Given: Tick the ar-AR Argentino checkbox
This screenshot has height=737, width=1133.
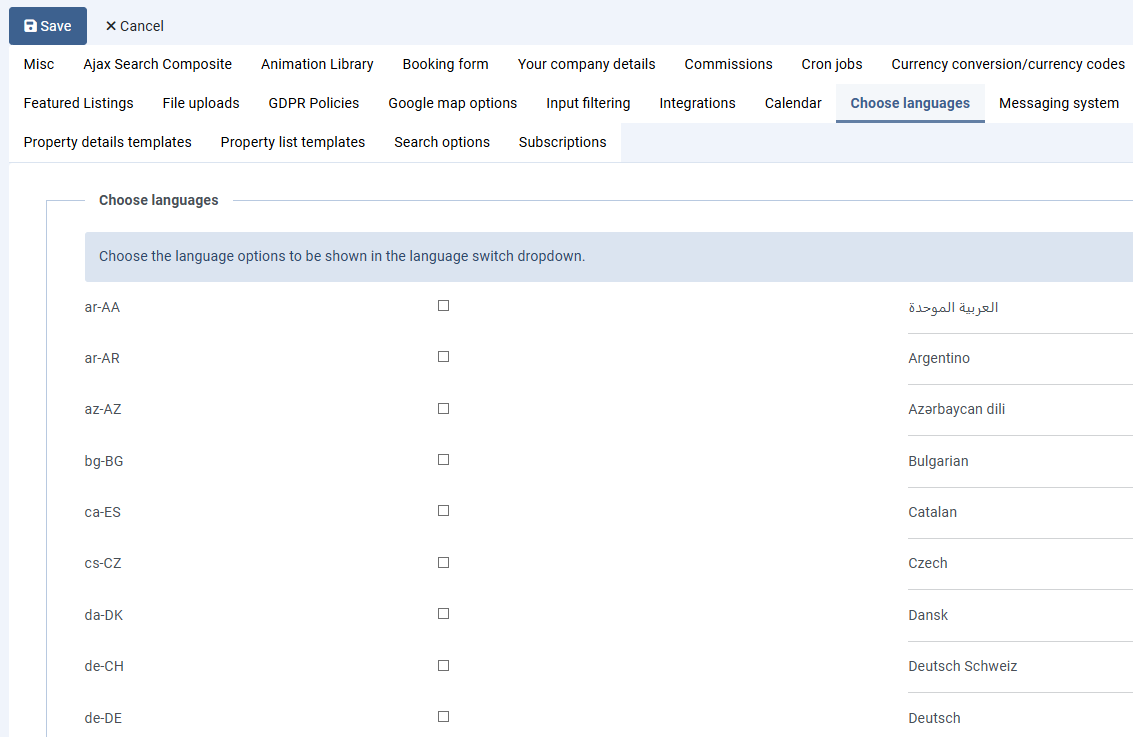Looking at the screenshot, I should tap(443, 357).
